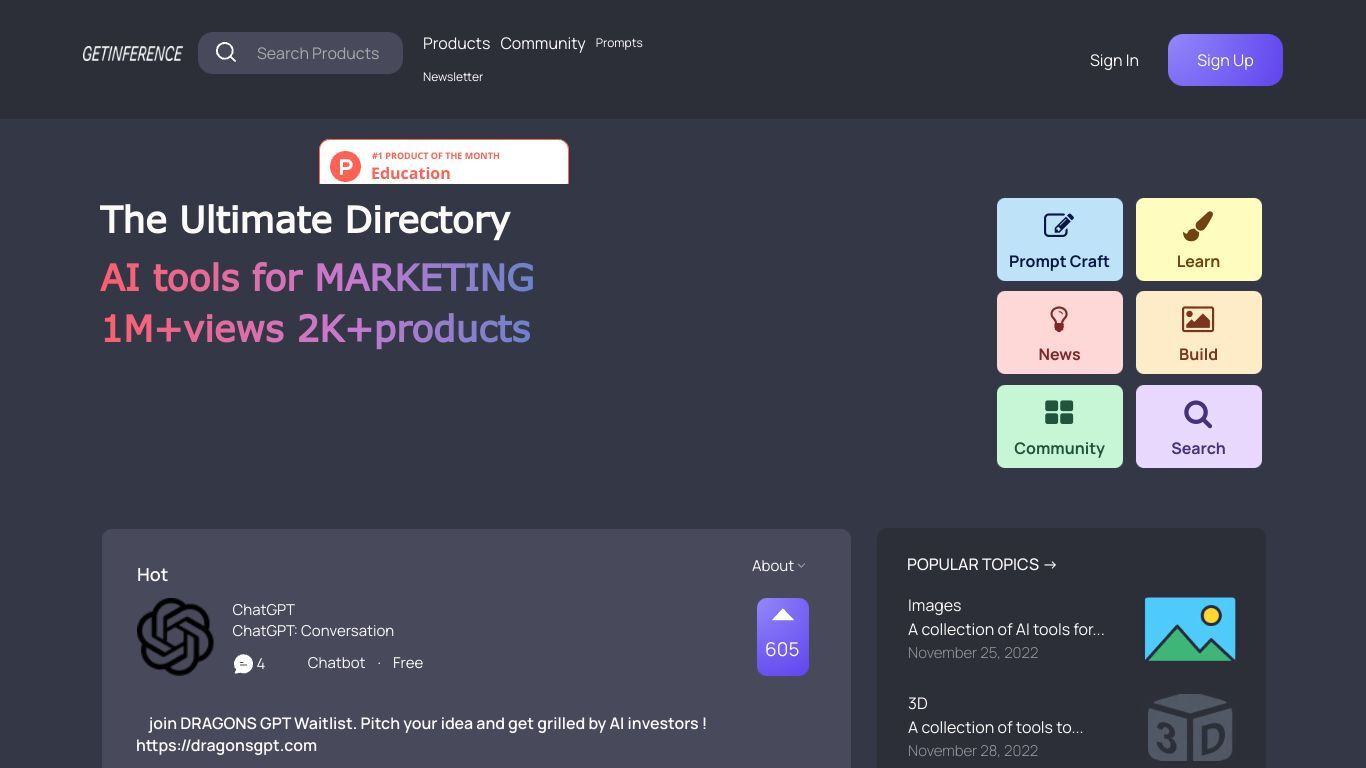Viewport: 1366px width, 768px height.
Task: Open the Images topic title
Action: [934, 606]
